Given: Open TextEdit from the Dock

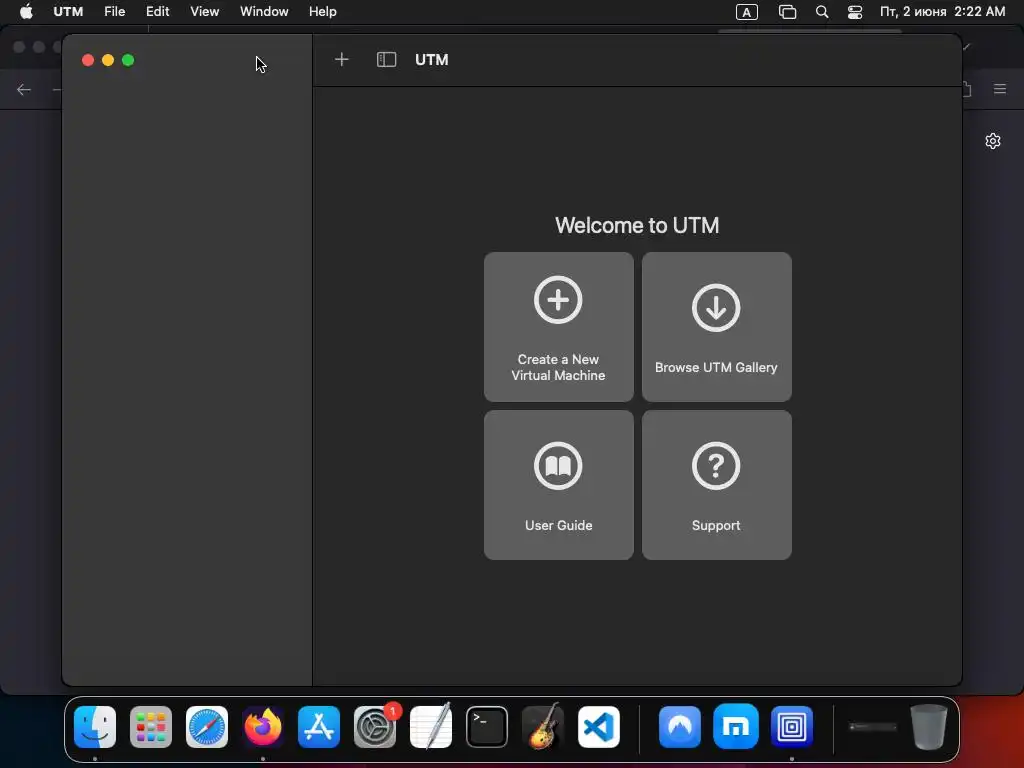Looking at the screenshot, I should tap(431, 727).
